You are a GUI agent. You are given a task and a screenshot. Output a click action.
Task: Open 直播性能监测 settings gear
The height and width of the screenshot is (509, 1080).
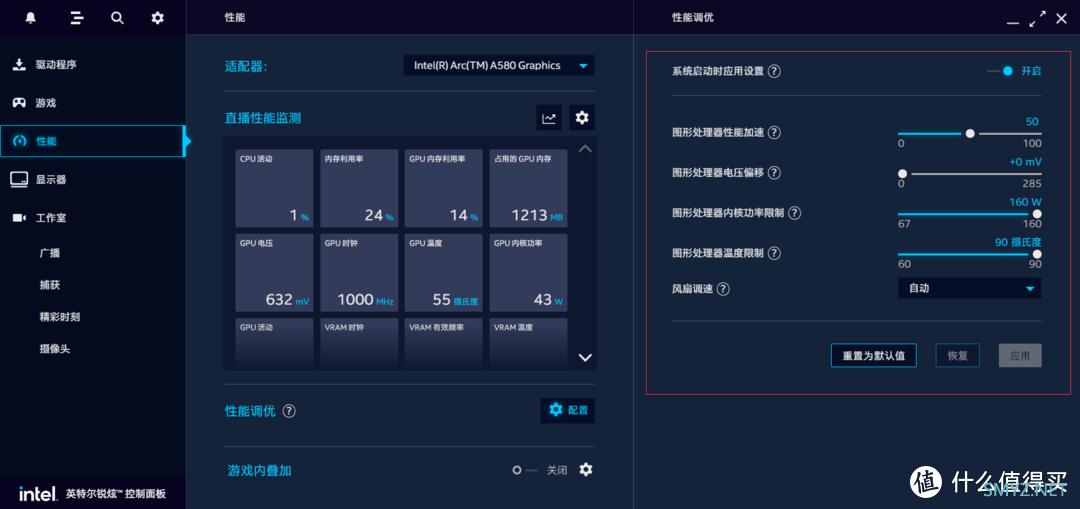(x=582, y=118)
